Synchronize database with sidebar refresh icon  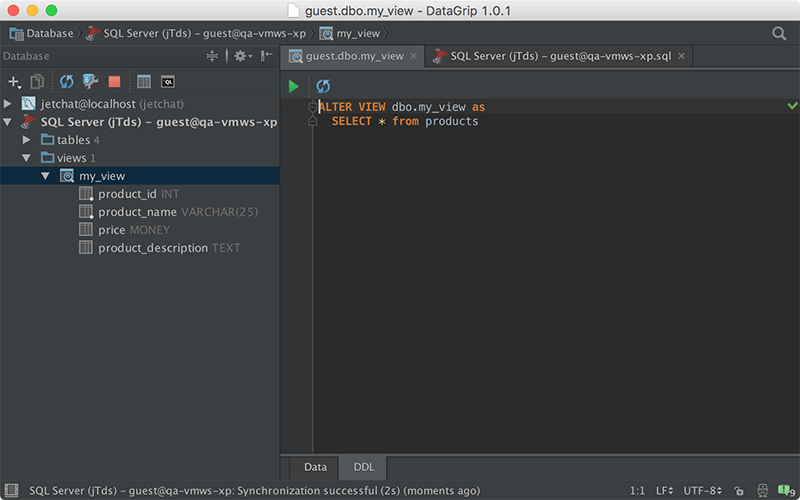coord(66,82)
